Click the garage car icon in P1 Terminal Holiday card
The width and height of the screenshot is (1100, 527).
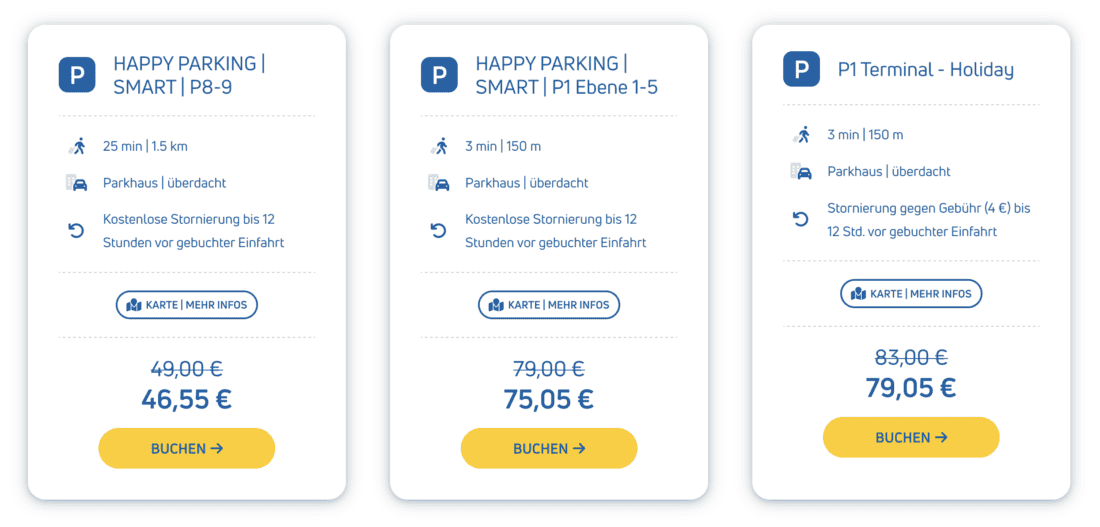point(800,171)
